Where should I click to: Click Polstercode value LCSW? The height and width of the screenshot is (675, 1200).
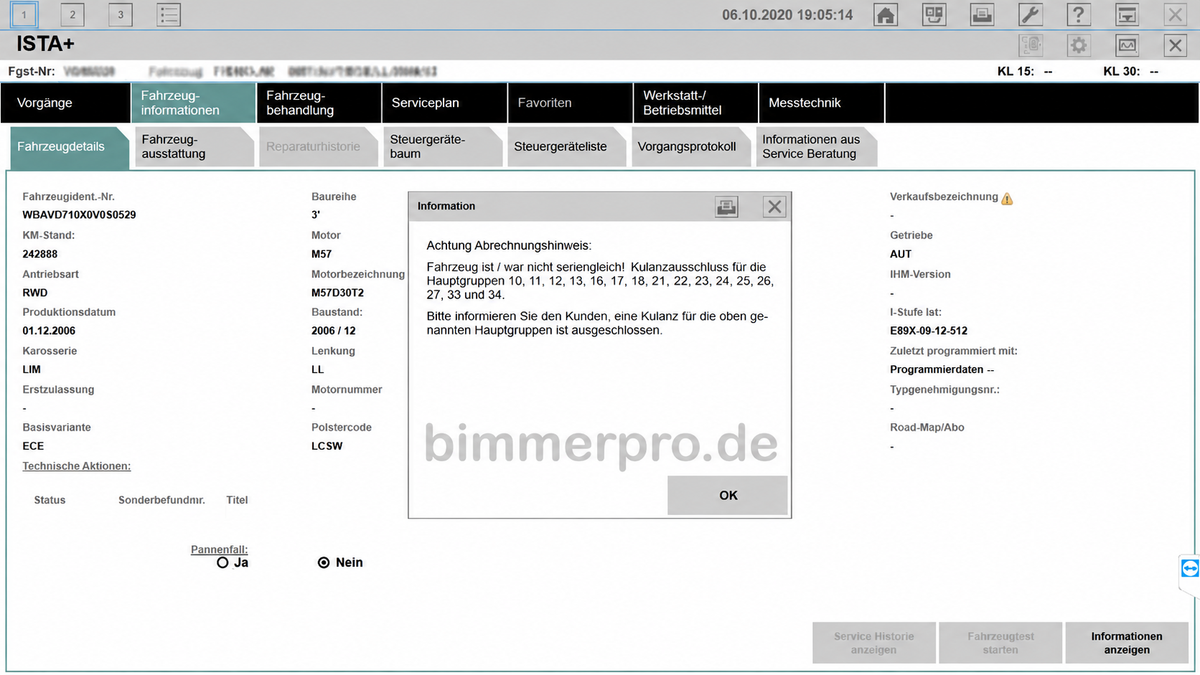pos(327,446)
